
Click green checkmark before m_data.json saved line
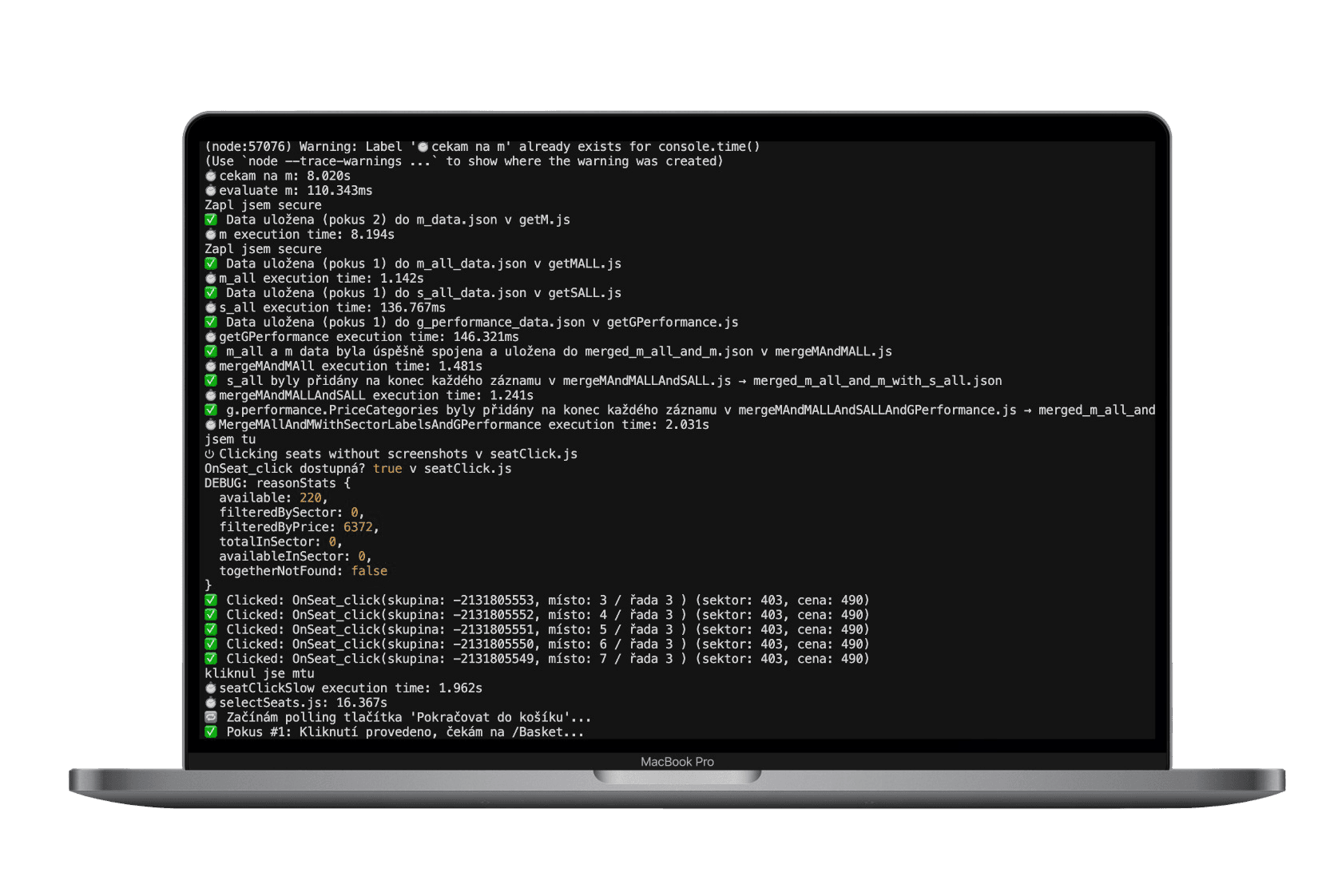point(211,220)
